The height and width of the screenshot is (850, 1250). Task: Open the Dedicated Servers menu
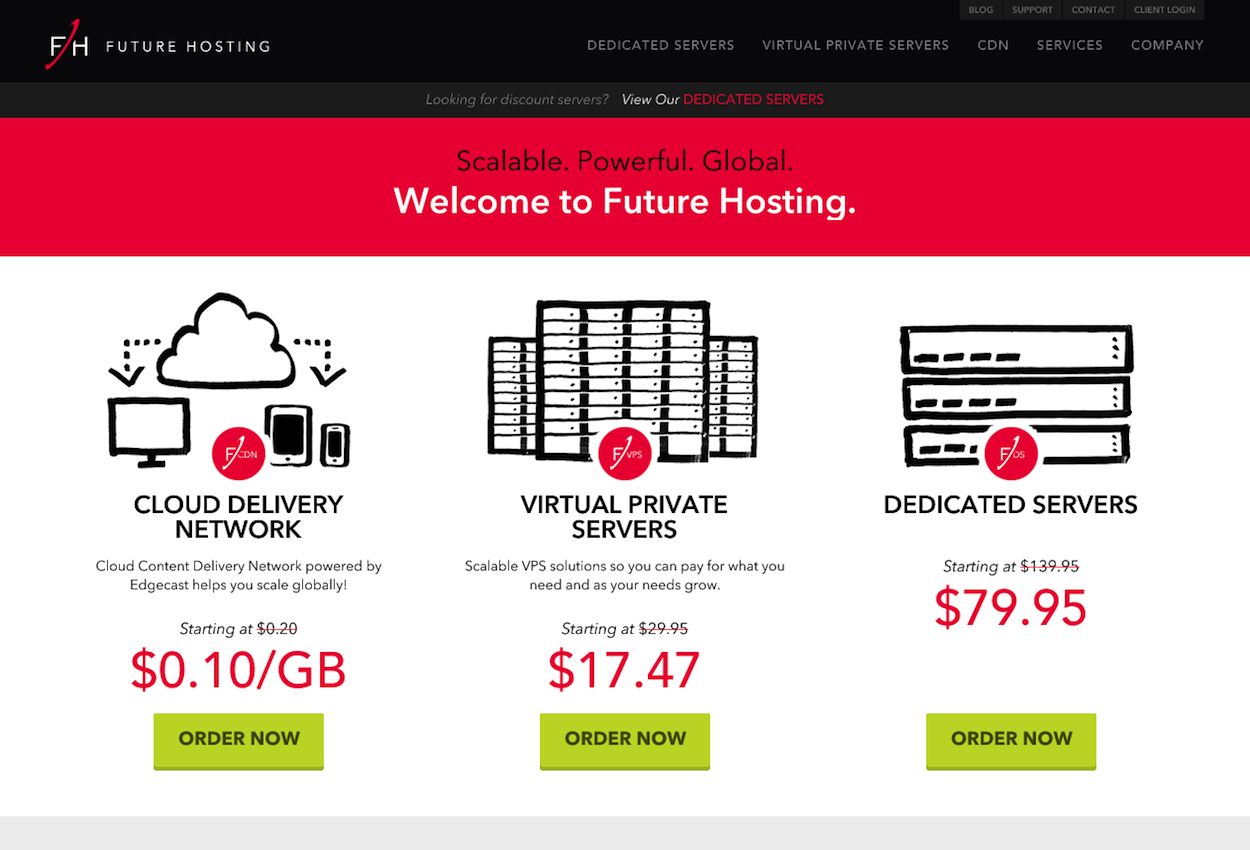pyautogui.click(x=661, y=45)
